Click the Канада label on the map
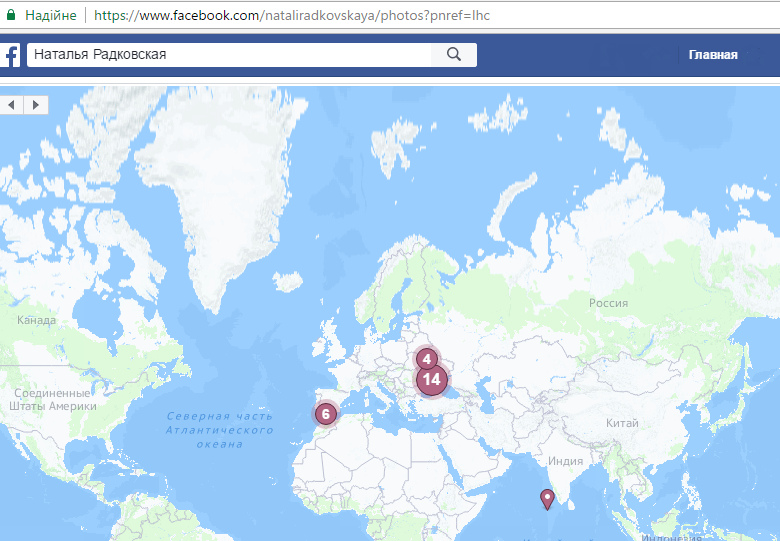 [37, 320]
